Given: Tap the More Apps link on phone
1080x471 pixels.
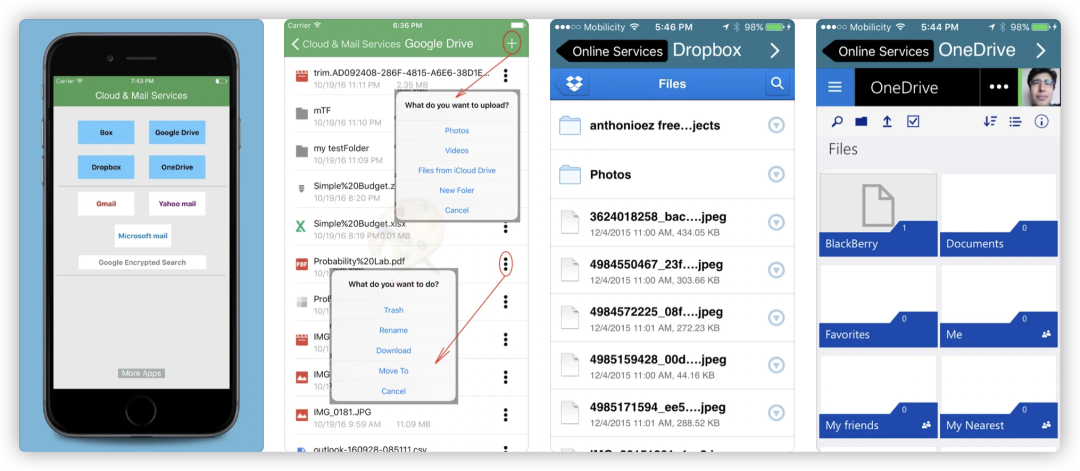Looking at the screenshot, I should (141, 373).
